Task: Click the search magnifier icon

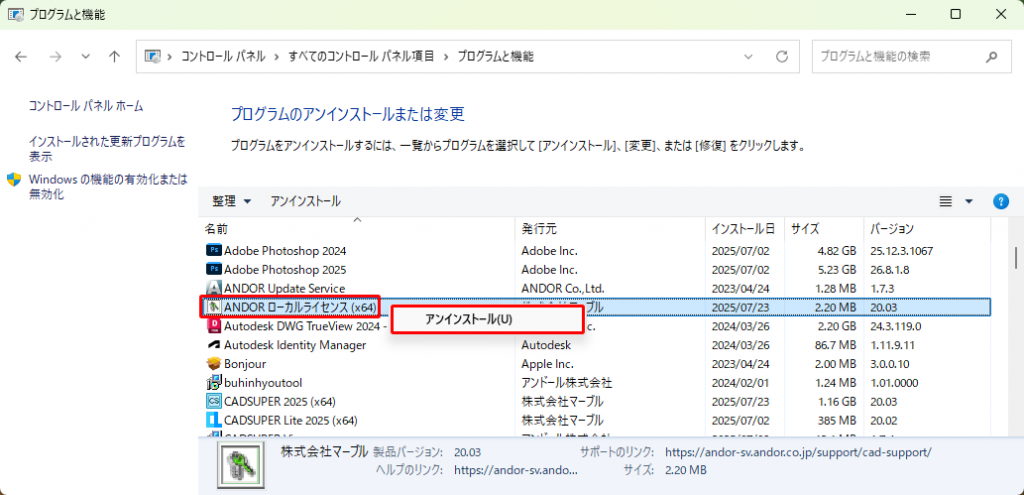Action: pos(991,57)
